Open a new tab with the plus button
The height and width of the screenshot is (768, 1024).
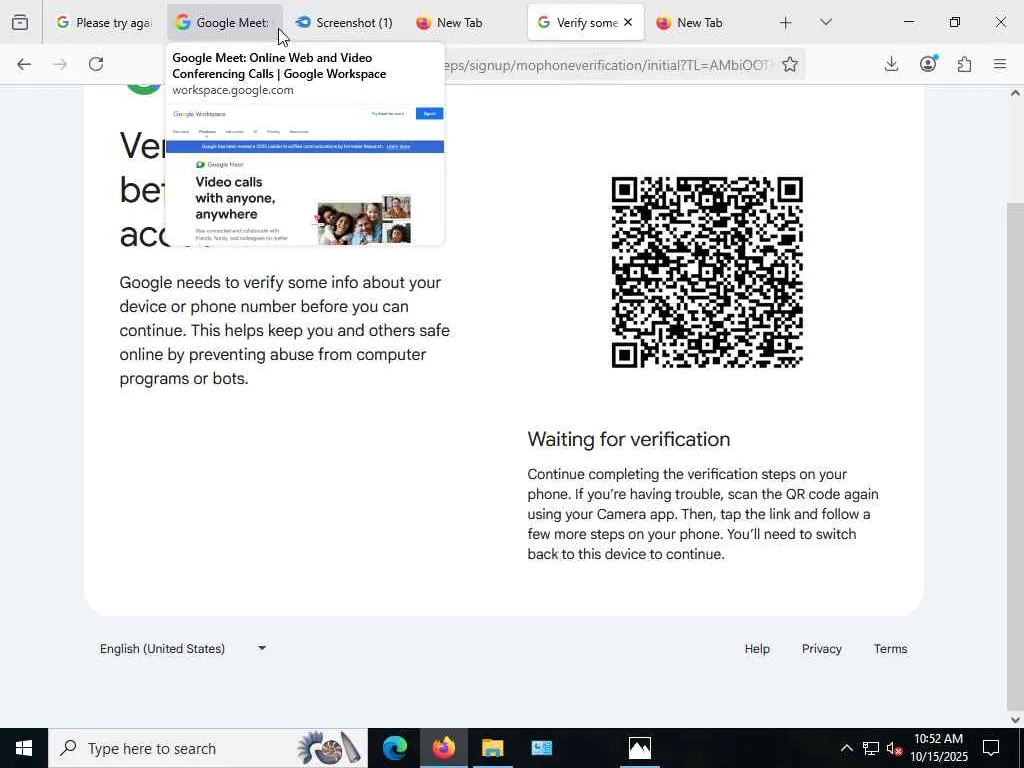coord(786,23)
